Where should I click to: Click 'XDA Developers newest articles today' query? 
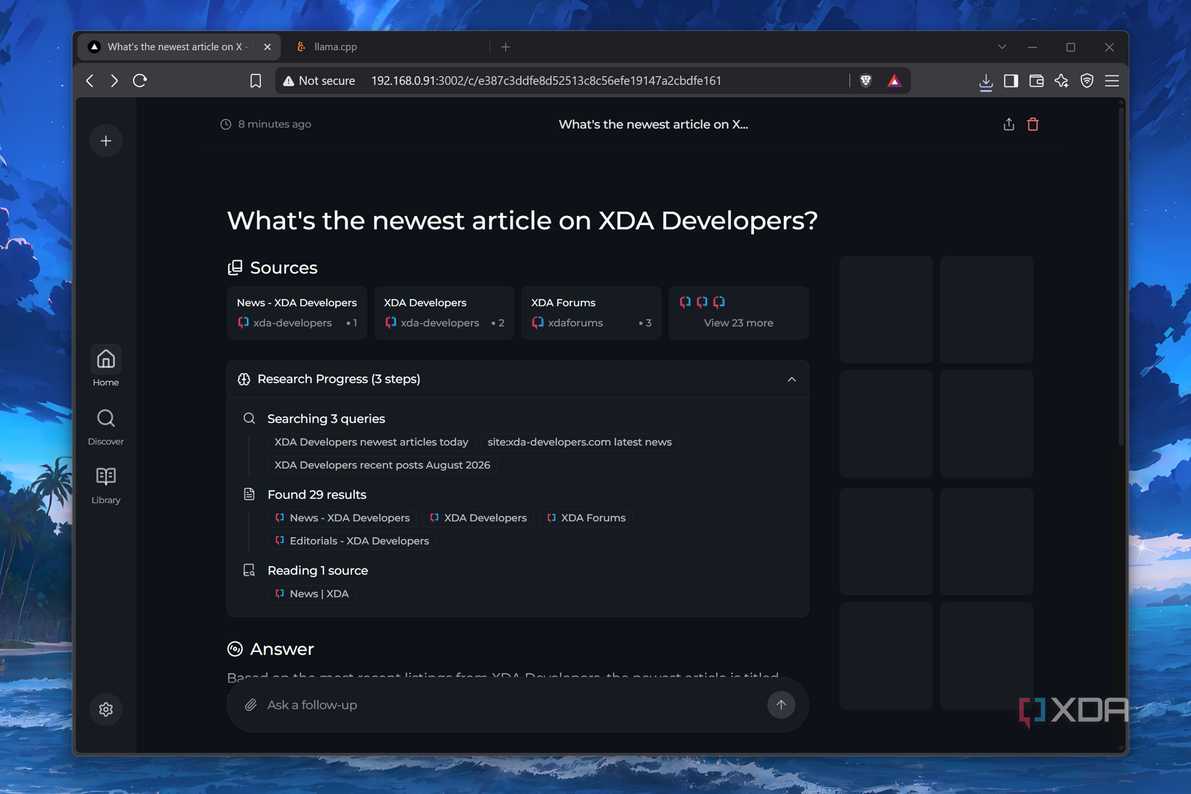[x=371, y=442]
